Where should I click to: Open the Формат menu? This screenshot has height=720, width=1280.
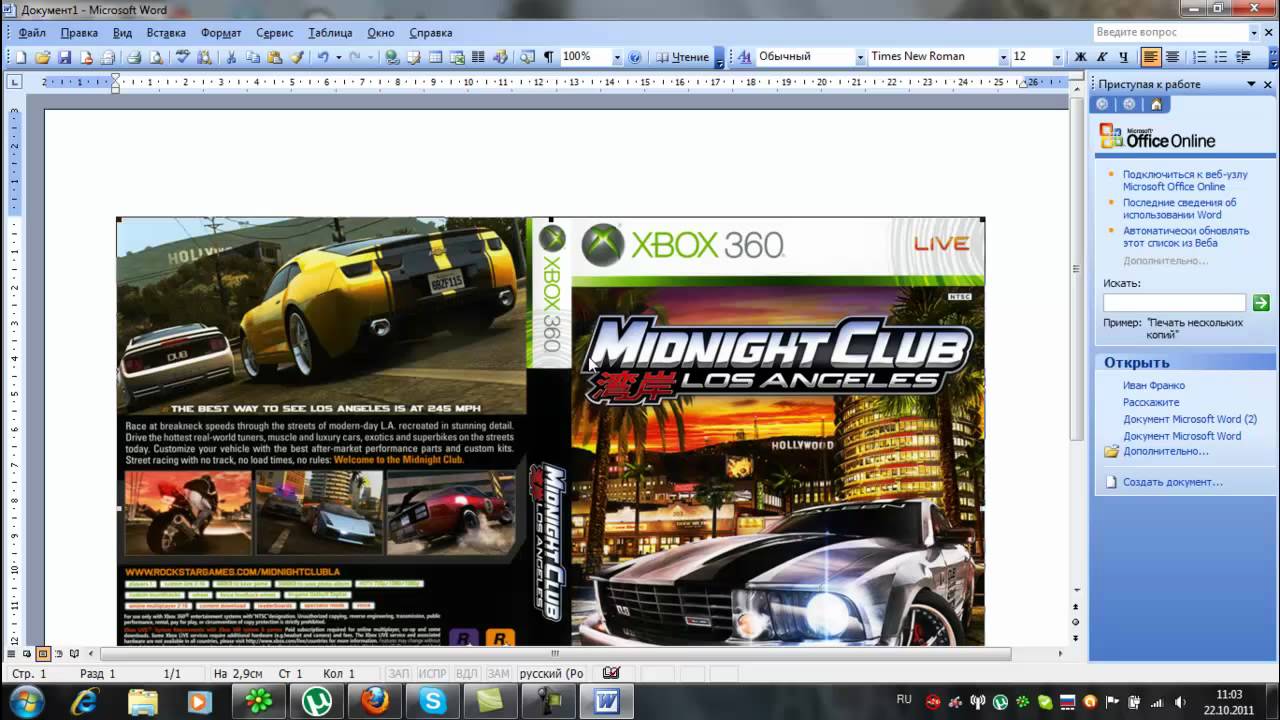[221, 33]
